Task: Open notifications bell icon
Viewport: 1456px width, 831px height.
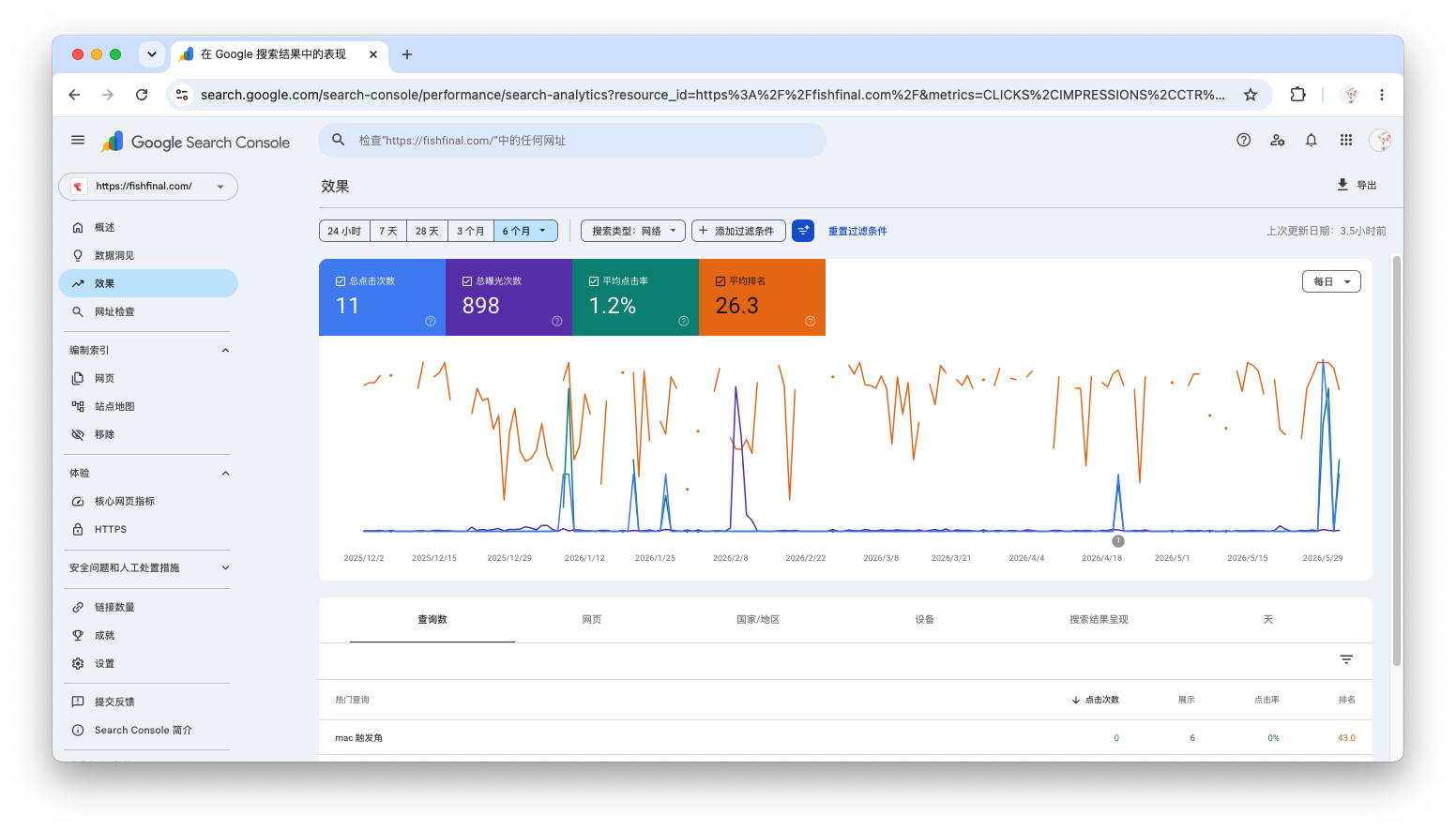Action: click(1312, 141)
